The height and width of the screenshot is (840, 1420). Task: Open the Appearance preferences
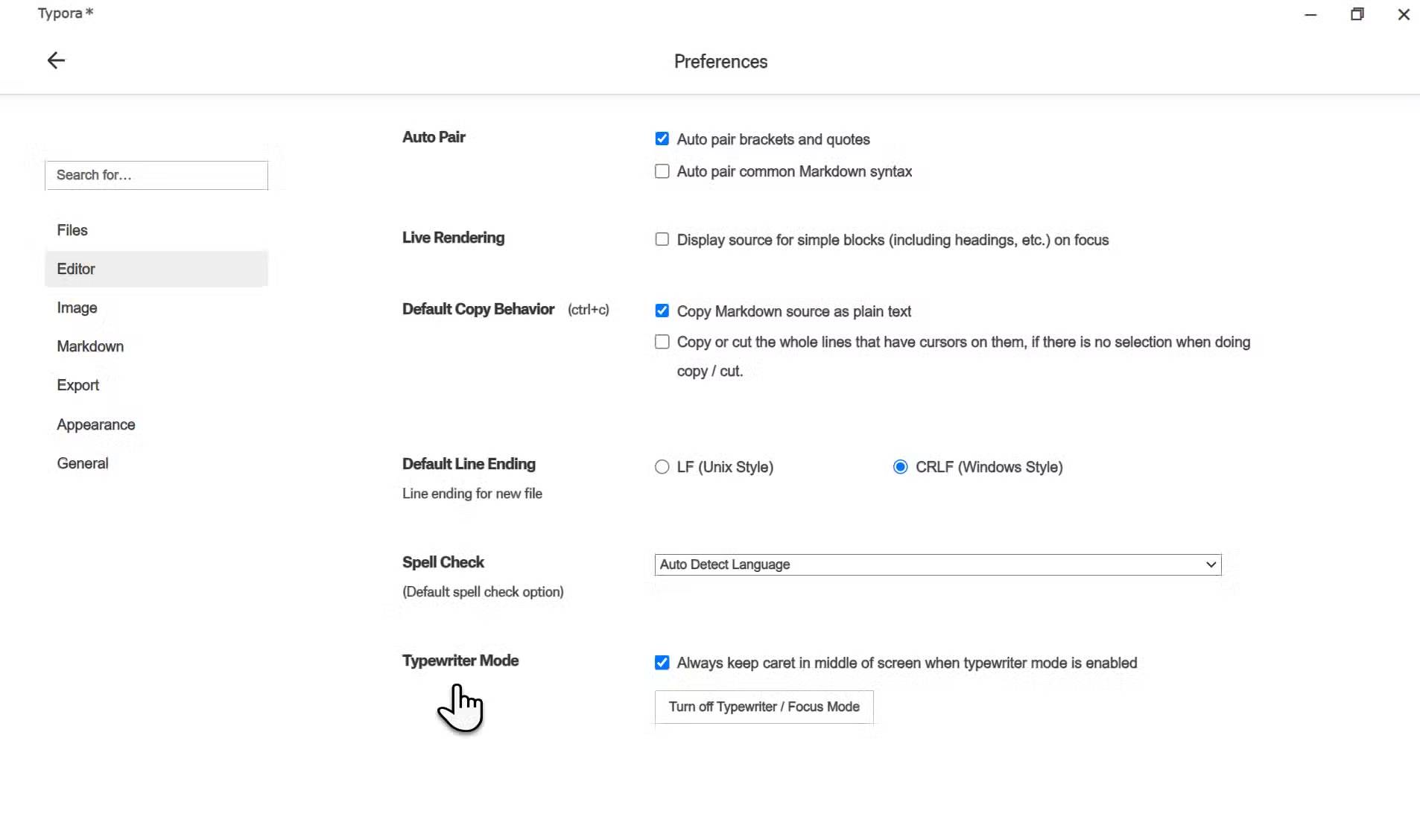click(95, 424)
